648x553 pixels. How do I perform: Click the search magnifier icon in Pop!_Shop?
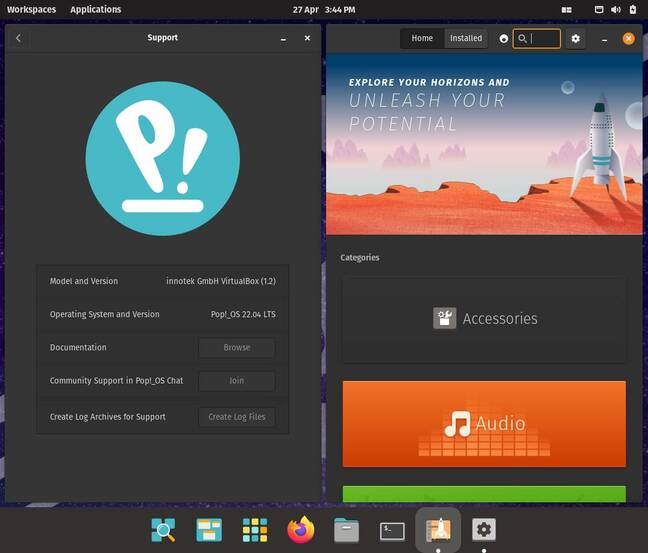[x=522, y=38]
